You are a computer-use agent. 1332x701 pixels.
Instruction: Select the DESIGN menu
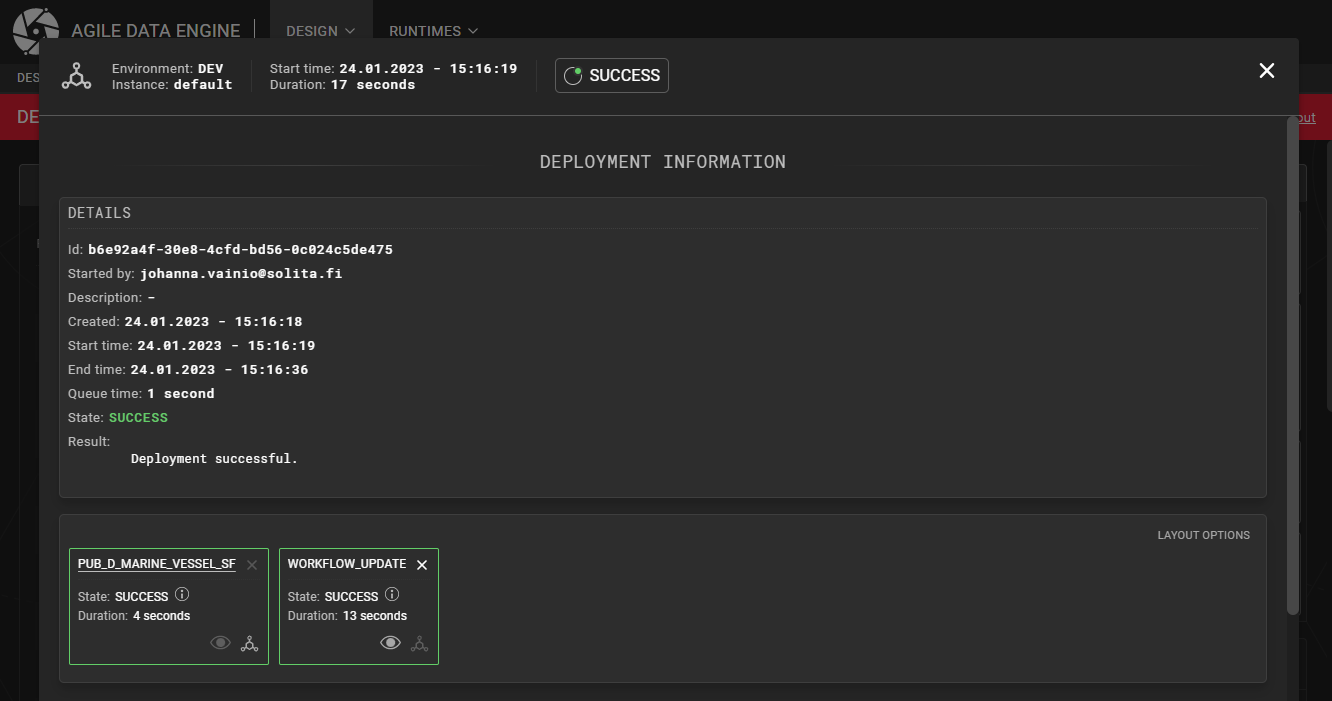pyautogui.click(x=312, y=31)
